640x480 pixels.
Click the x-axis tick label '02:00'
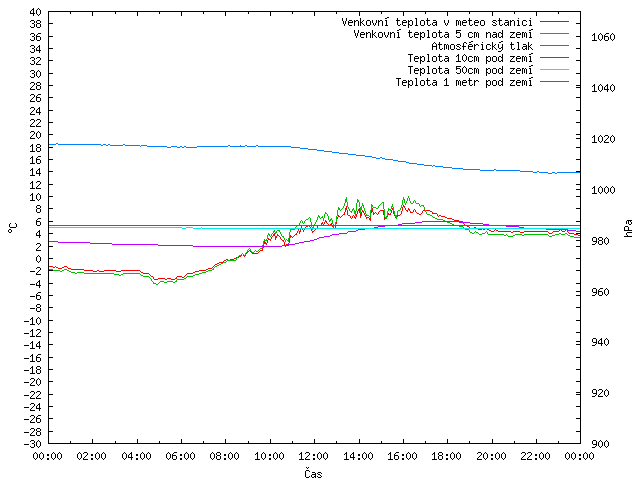pos(91,456)
